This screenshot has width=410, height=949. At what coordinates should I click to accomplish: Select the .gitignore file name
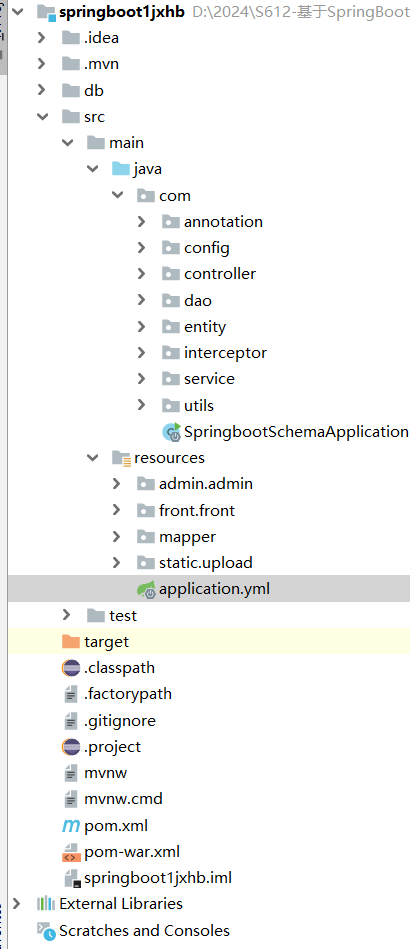[x=120, y=720]
